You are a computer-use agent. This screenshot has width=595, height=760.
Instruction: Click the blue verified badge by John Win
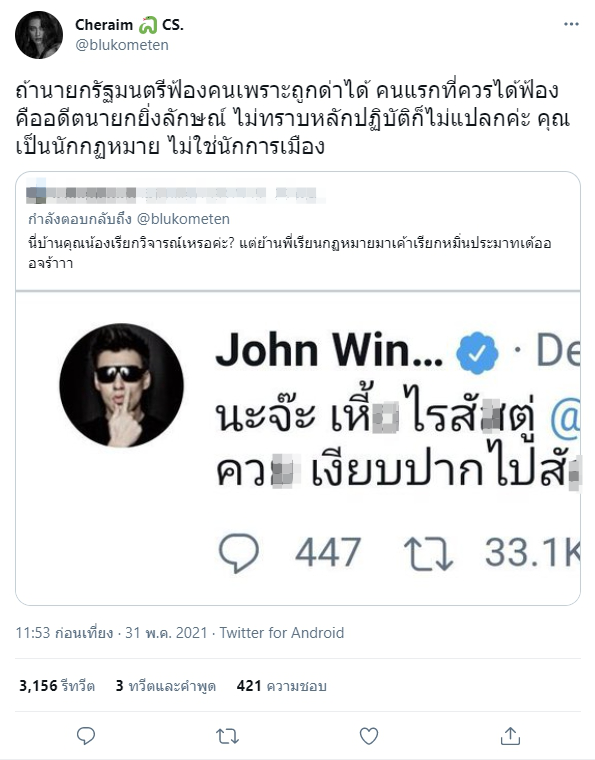(x=477, y=352)
